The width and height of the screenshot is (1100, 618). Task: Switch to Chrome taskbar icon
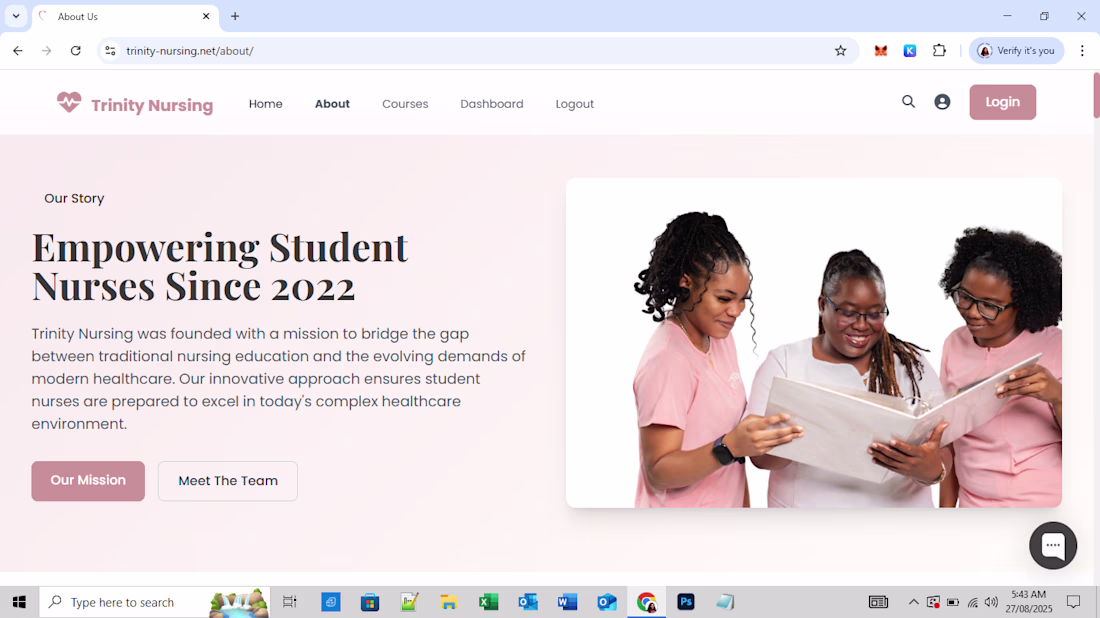point(646,602)
